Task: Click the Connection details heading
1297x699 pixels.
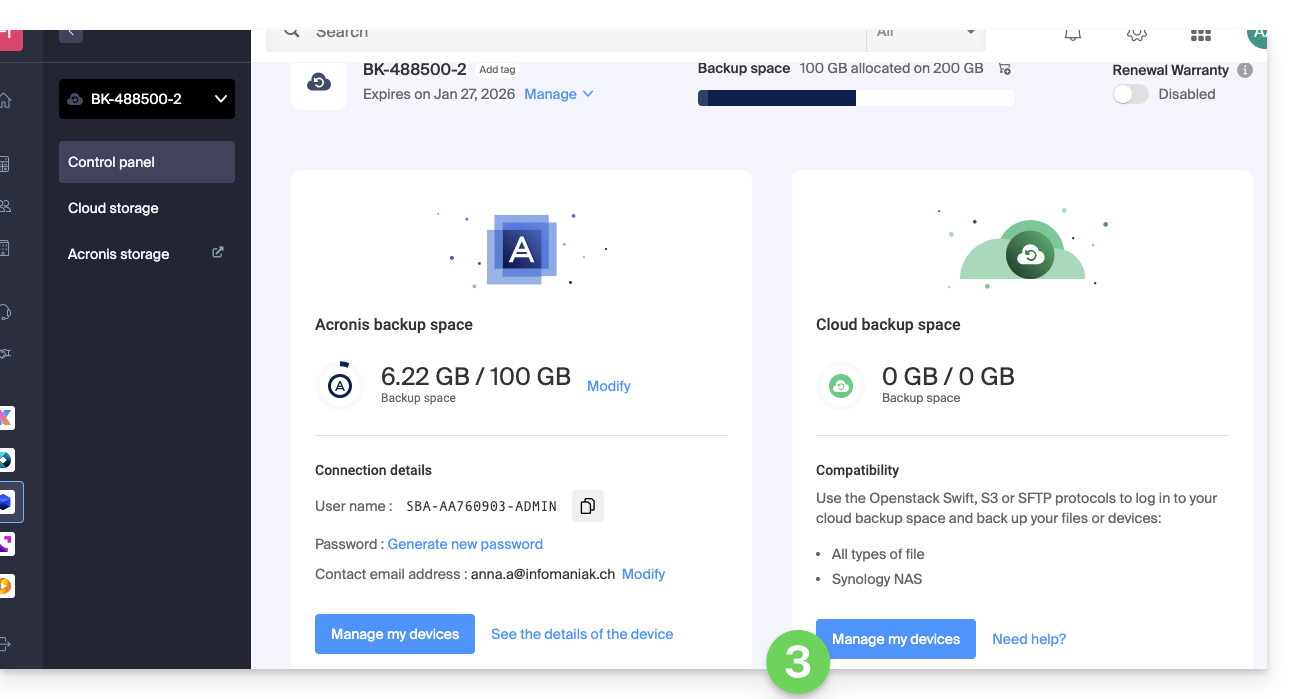Action: [374, 470]
